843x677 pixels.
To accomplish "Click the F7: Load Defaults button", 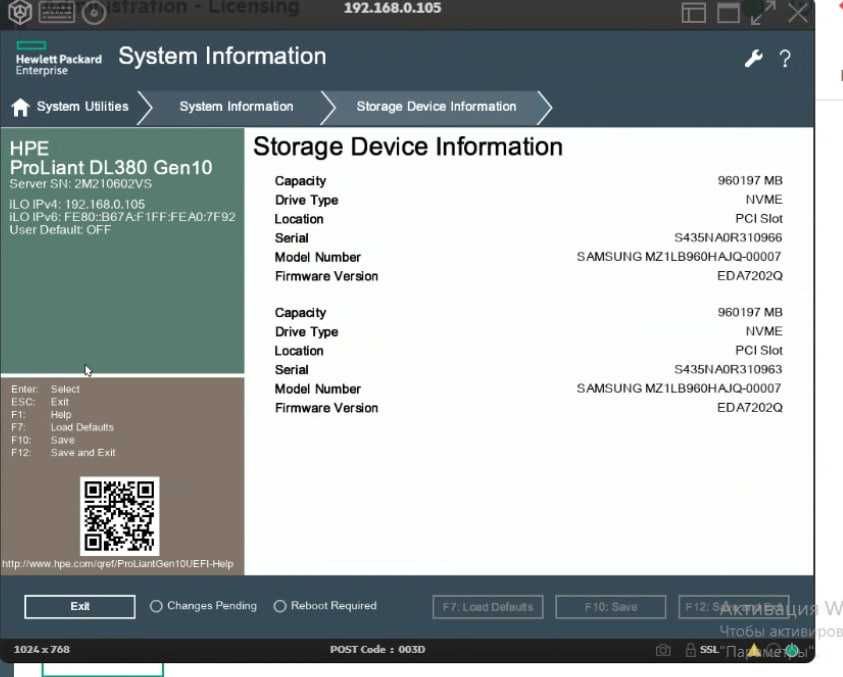I will point(488,607).
